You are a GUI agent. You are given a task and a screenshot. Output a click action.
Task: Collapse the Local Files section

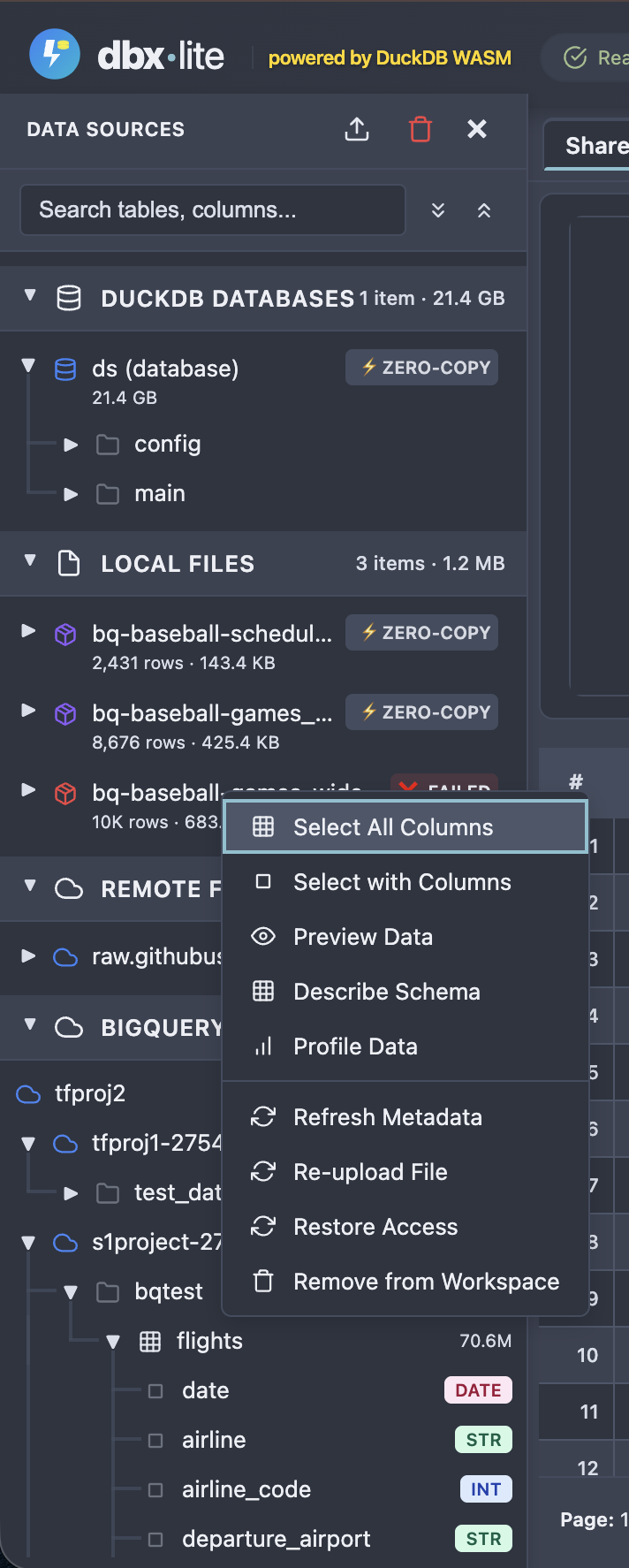click(30, 561)
